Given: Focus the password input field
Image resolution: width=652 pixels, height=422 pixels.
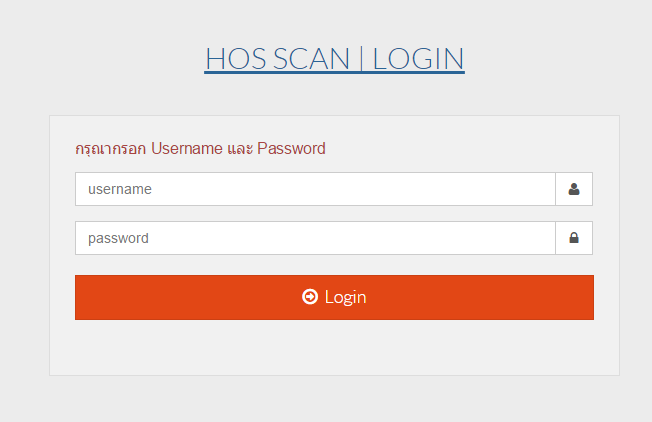Looking at the screenshot, I should 315,238.
